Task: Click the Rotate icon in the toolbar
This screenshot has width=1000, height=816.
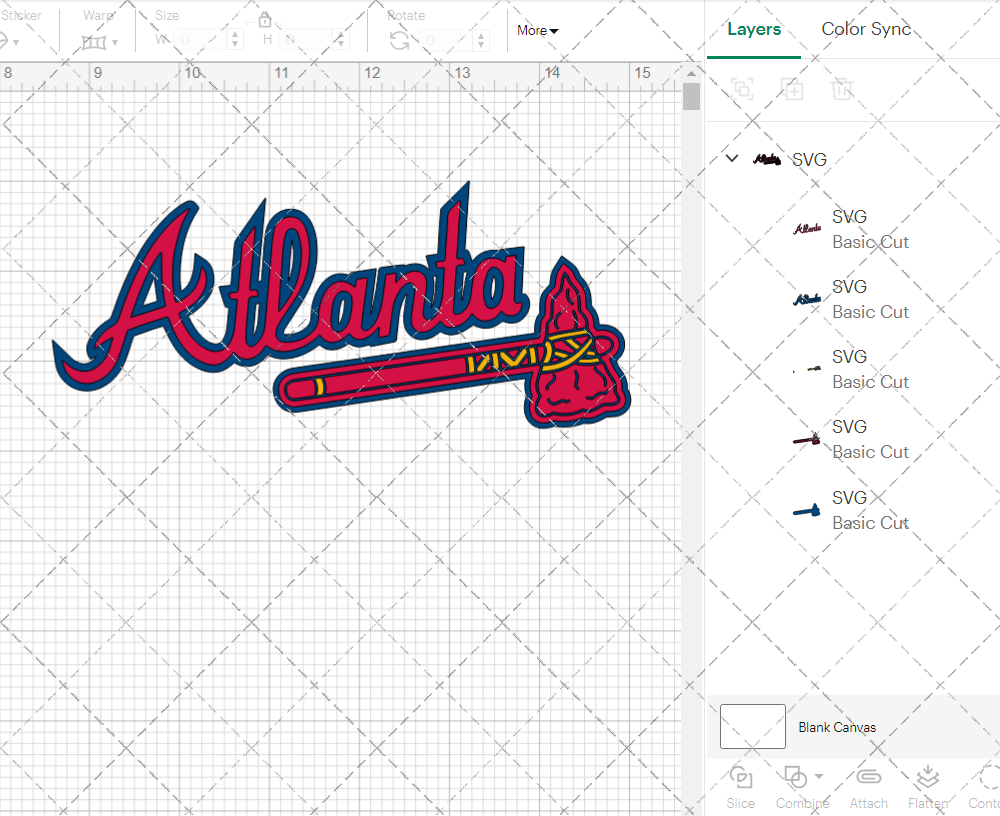Action: 399,40
